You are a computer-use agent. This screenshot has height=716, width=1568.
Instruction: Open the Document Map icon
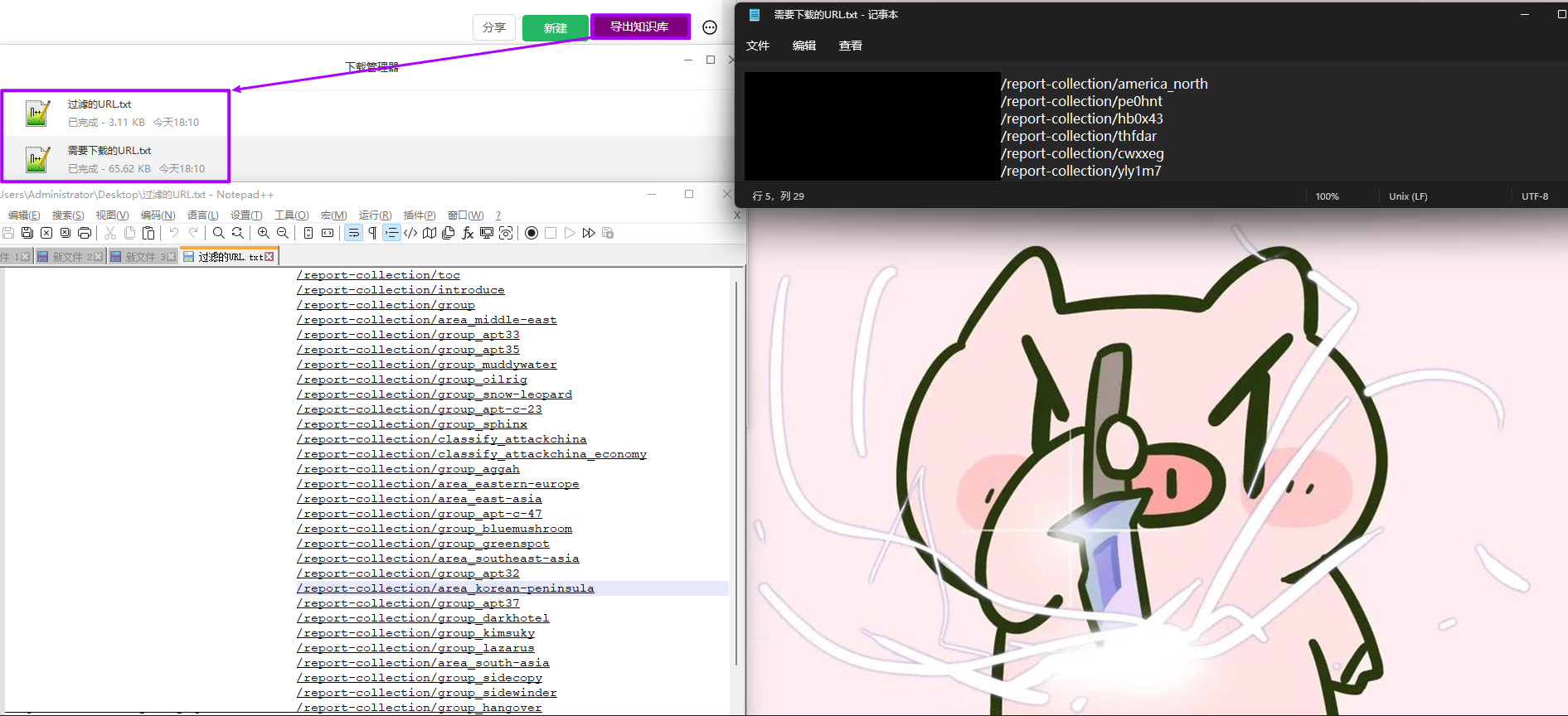(x=430, y=233)
